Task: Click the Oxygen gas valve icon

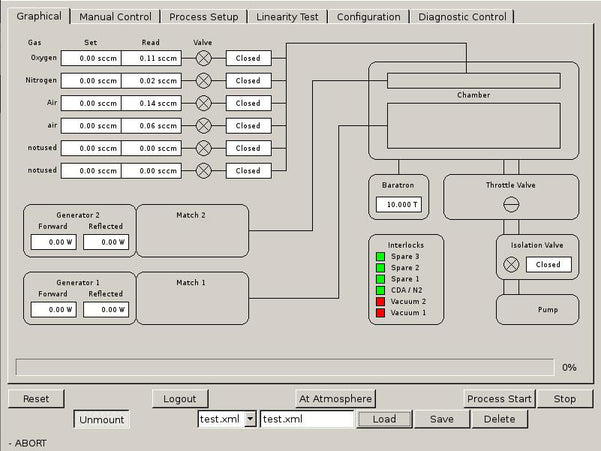Action: pos(203,58)
